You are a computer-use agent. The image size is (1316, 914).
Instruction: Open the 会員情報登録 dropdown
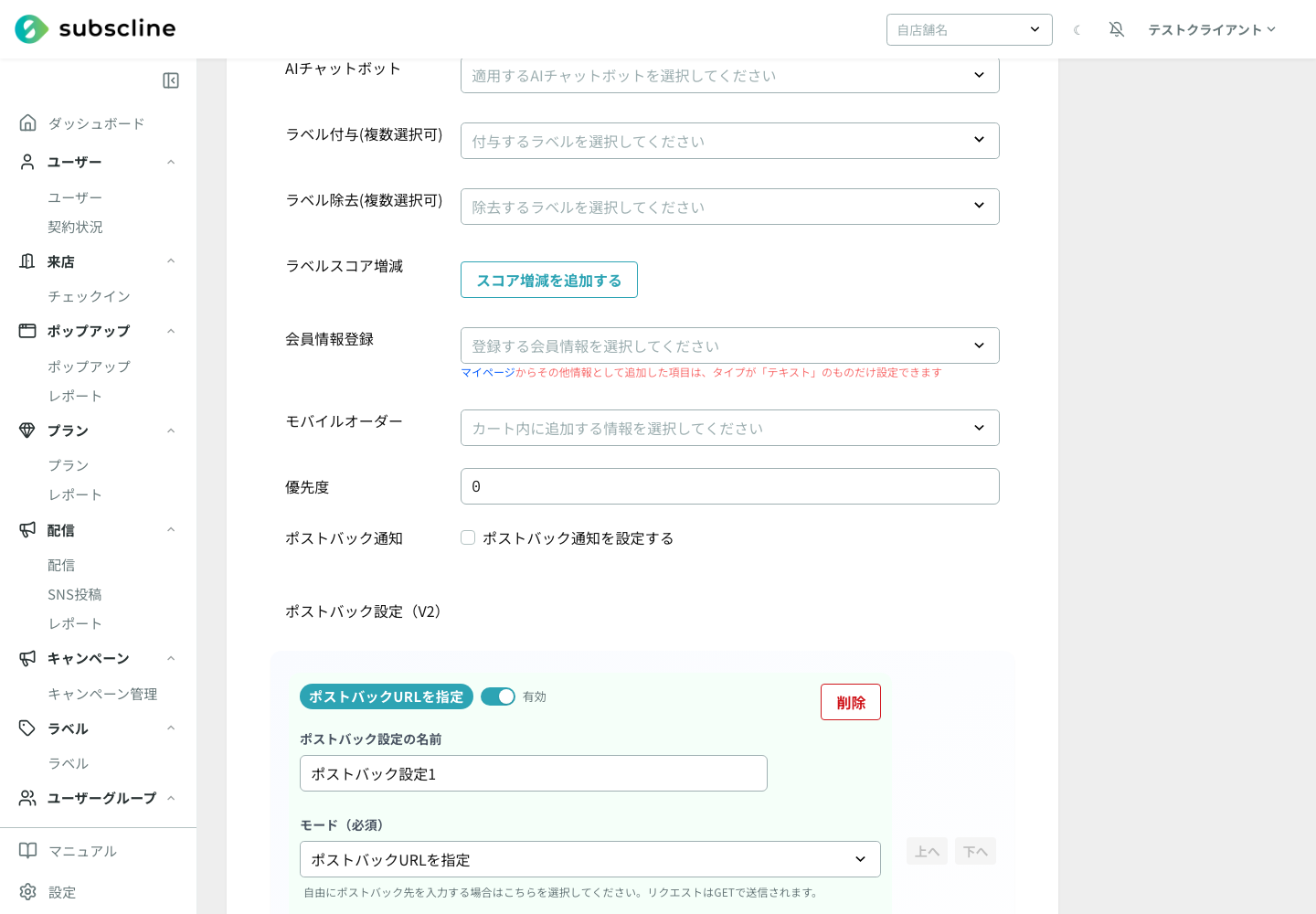[730, 345]
